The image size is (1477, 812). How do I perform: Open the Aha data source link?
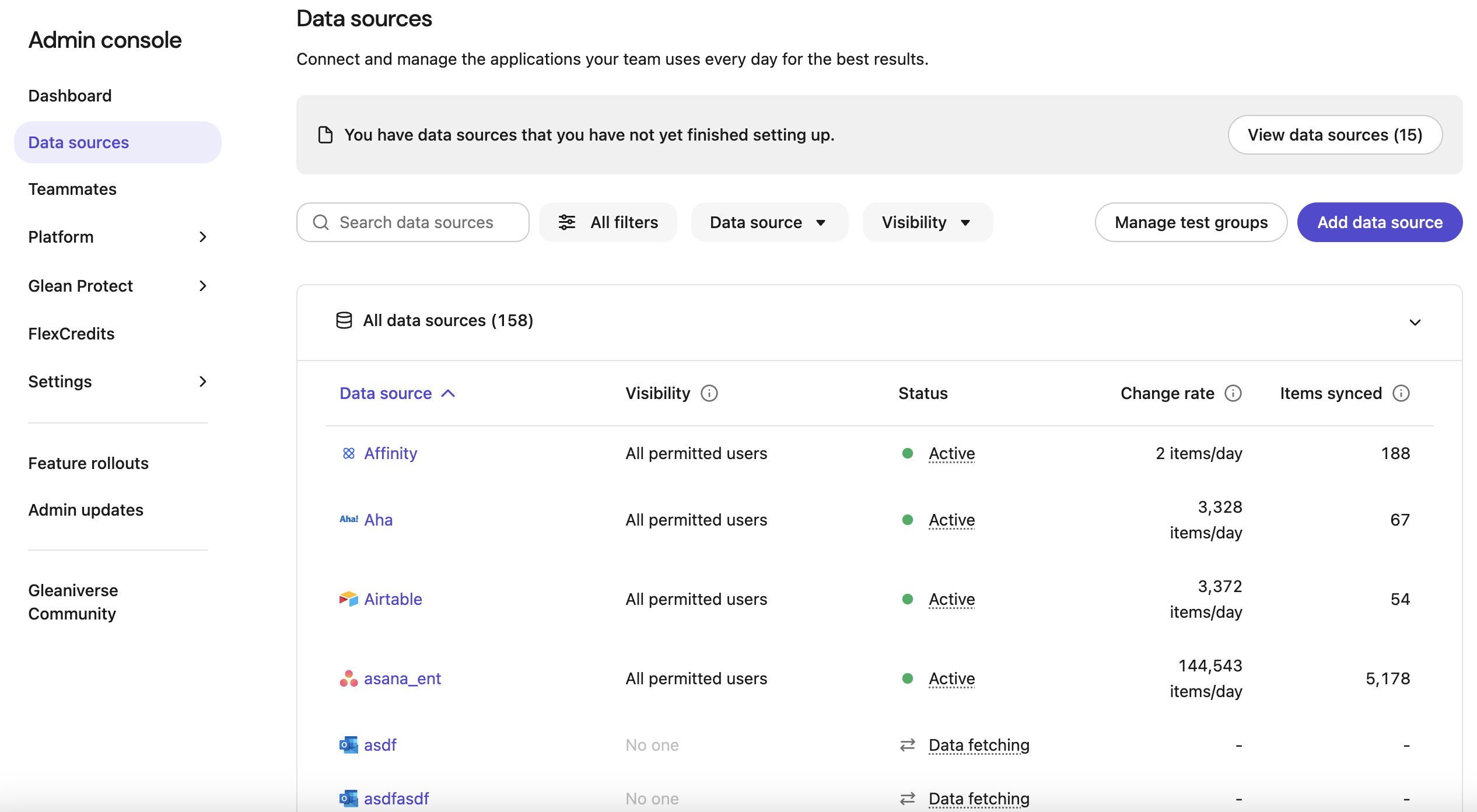point(379,520)
